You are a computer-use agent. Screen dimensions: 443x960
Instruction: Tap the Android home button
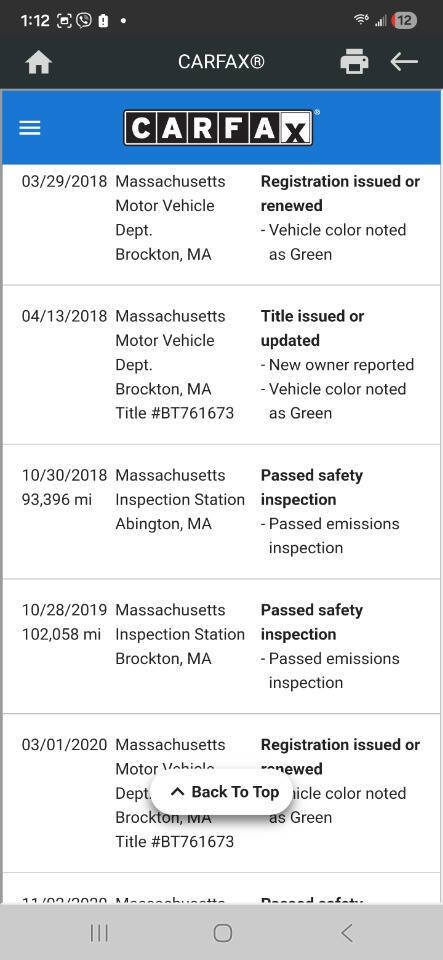pos(223,933)
